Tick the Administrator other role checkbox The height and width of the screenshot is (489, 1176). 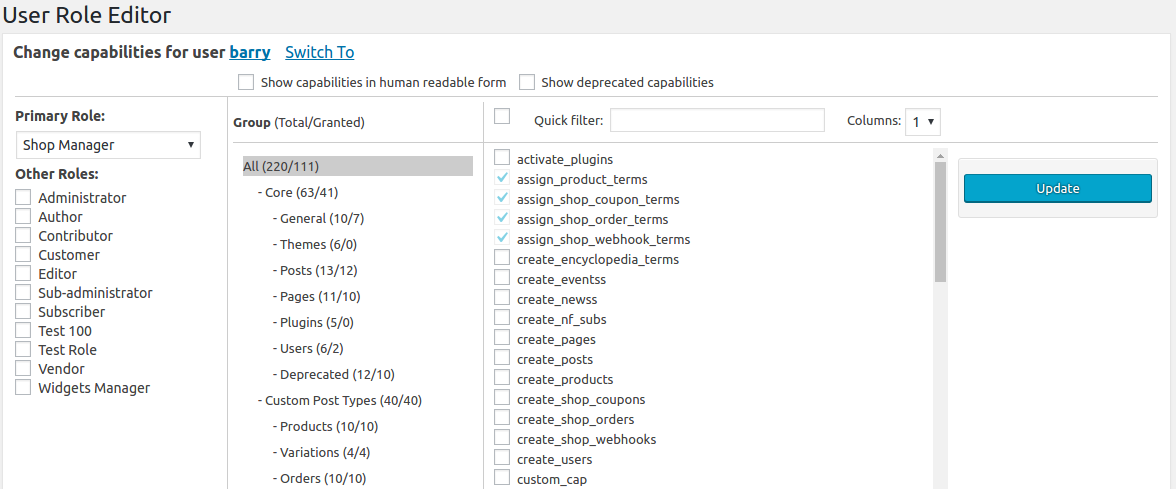point(23,198)
